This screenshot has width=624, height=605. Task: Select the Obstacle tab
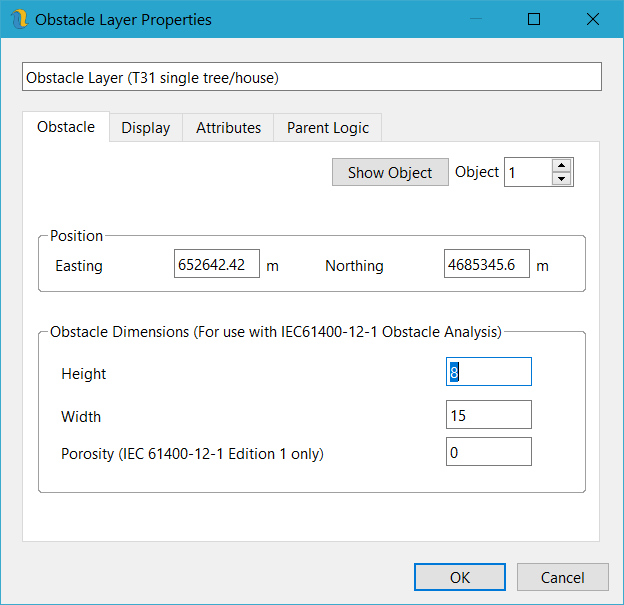[66, 127]
